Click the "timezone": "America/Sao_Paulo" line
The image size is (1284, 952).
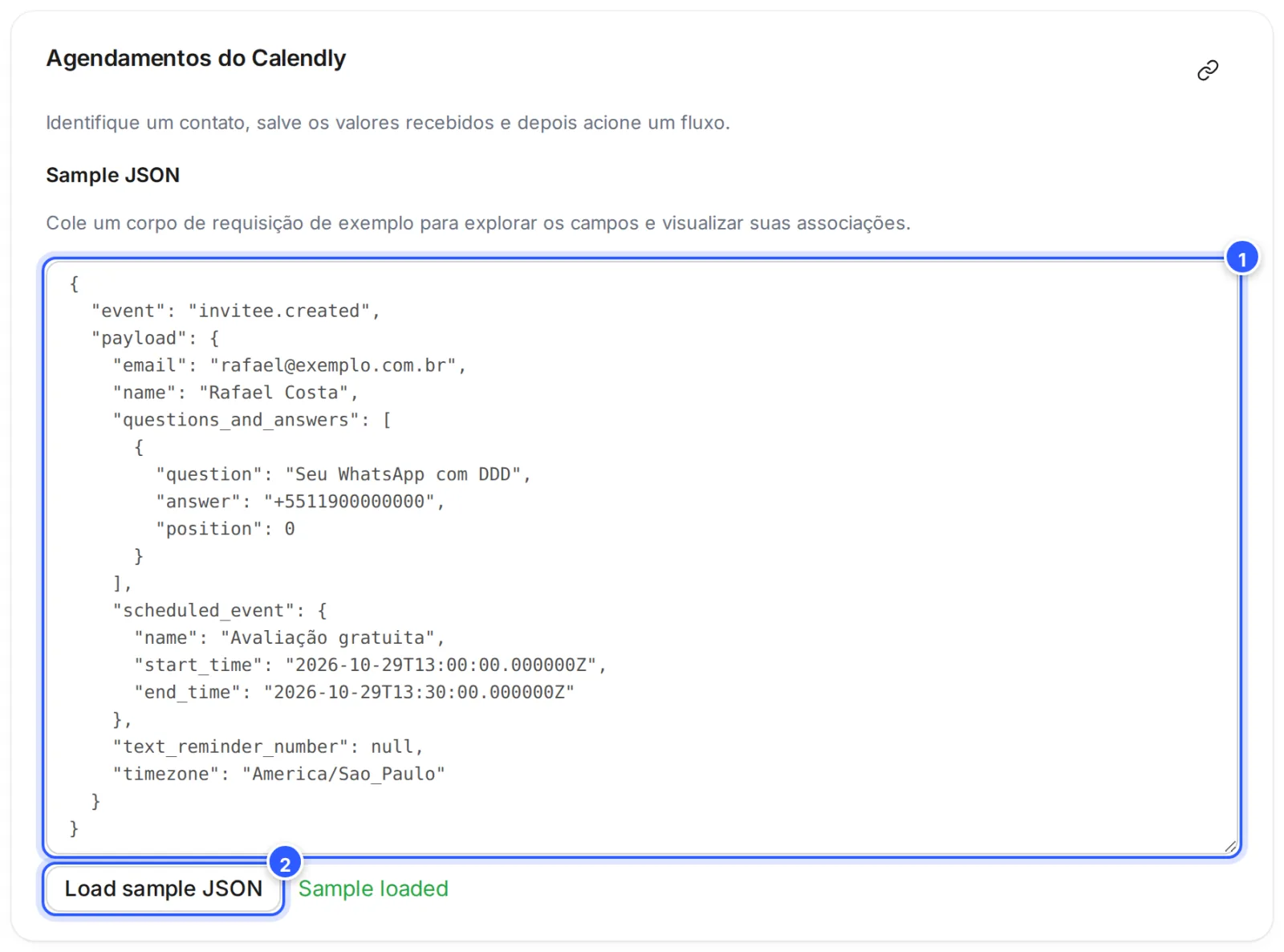[279, 775]
